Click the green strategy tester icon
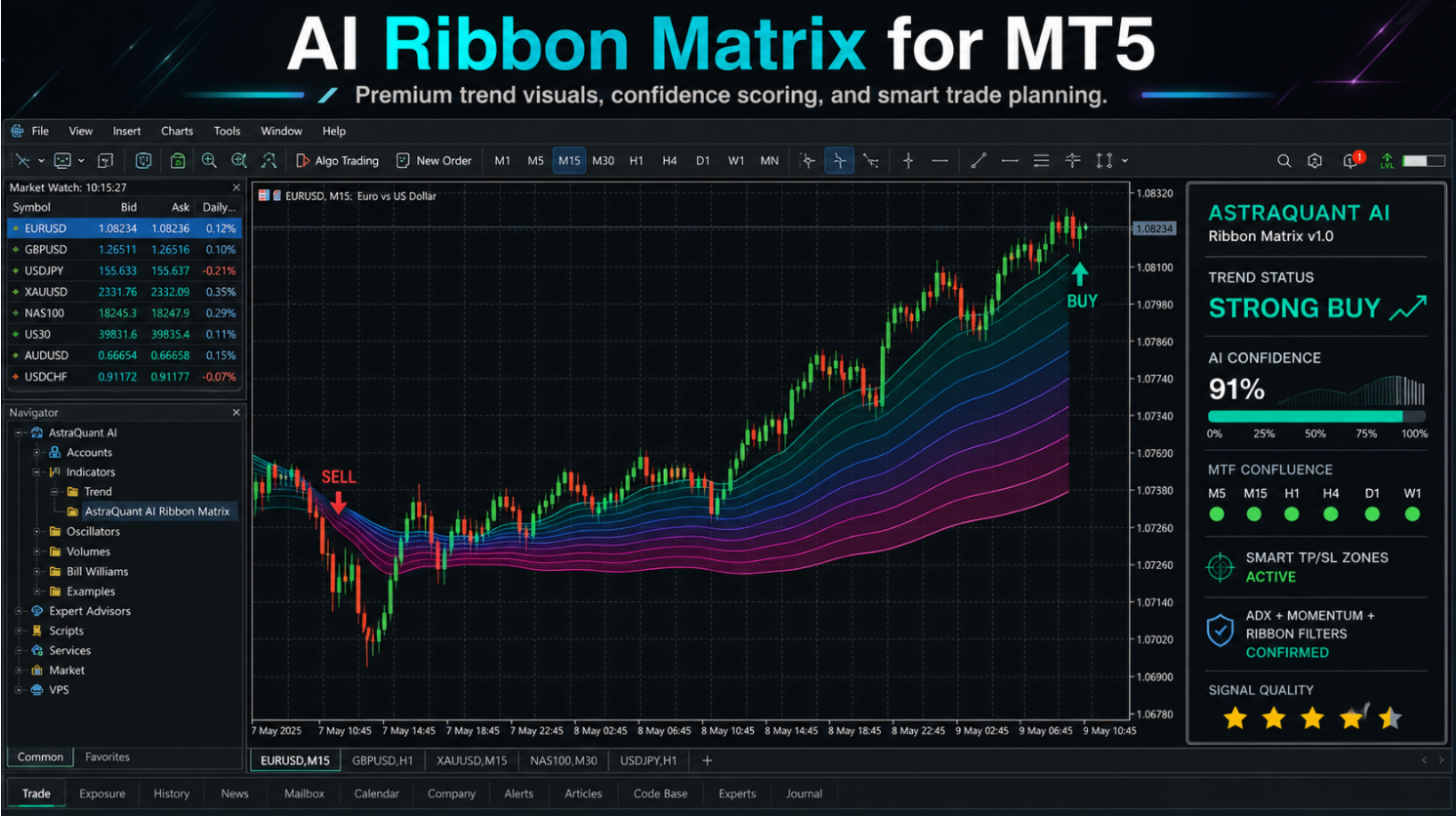Screen dimensions: 1456x816 pyautogui.click(x=178, y=161)
